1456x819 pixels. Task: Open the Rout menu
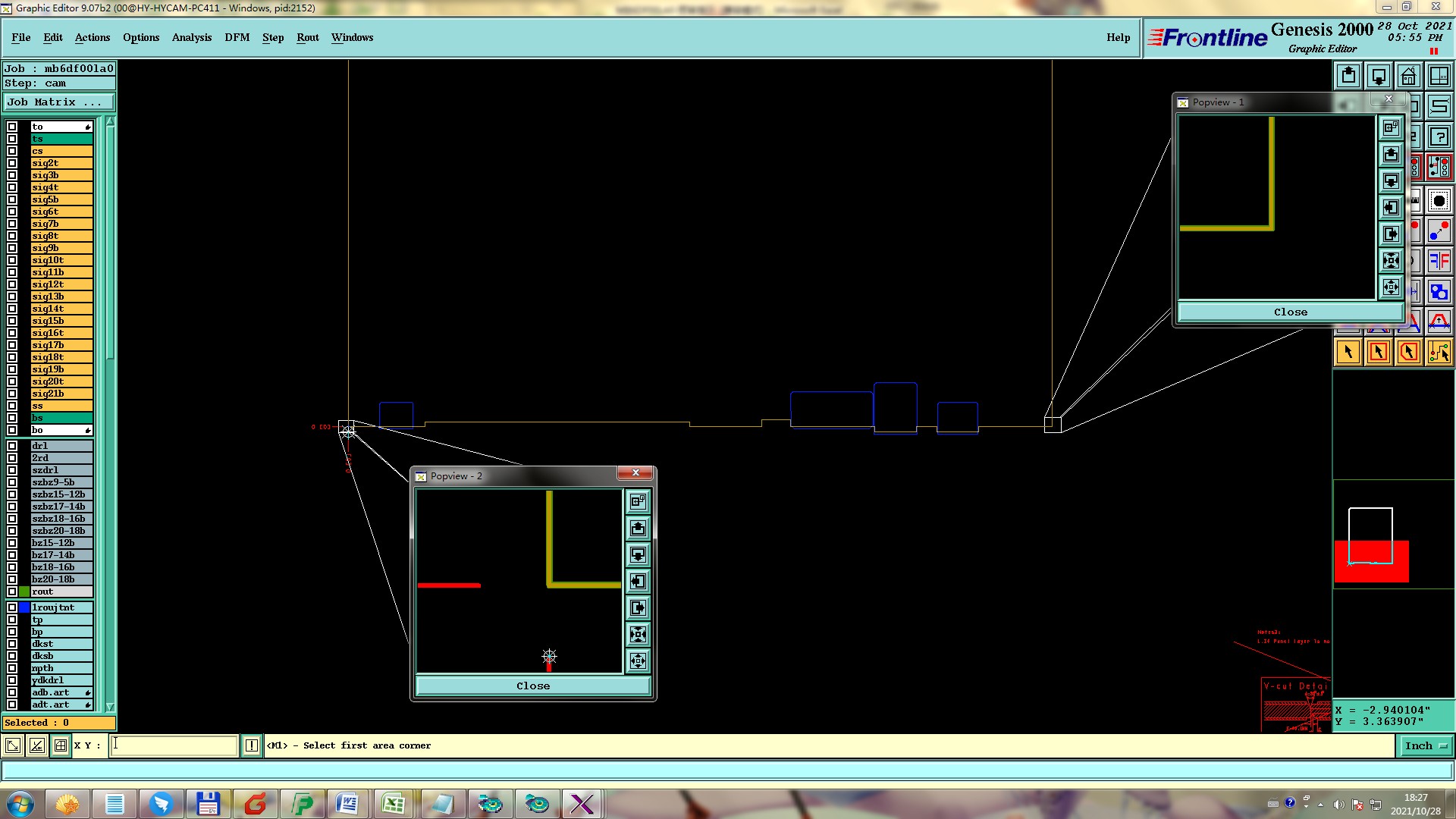click(307, 37)
